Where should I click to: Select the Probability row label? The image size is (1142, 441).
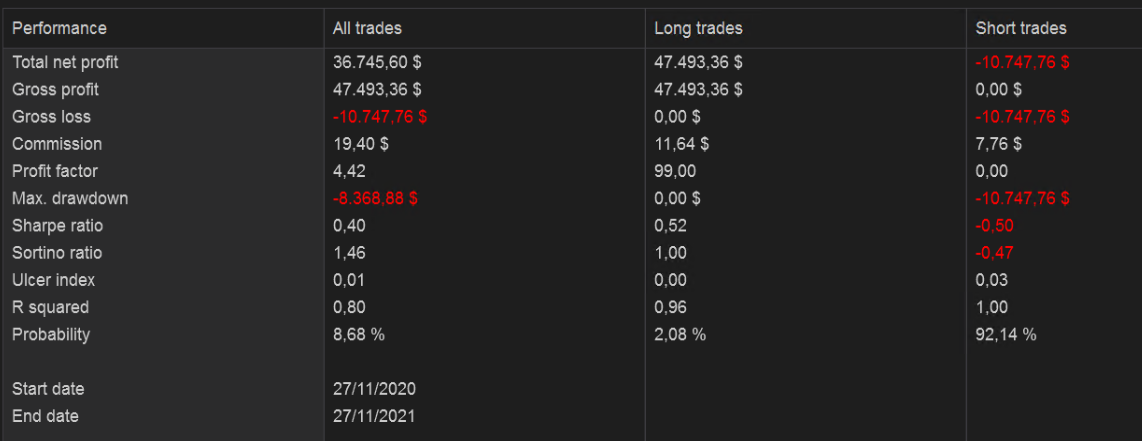point(51,334)
